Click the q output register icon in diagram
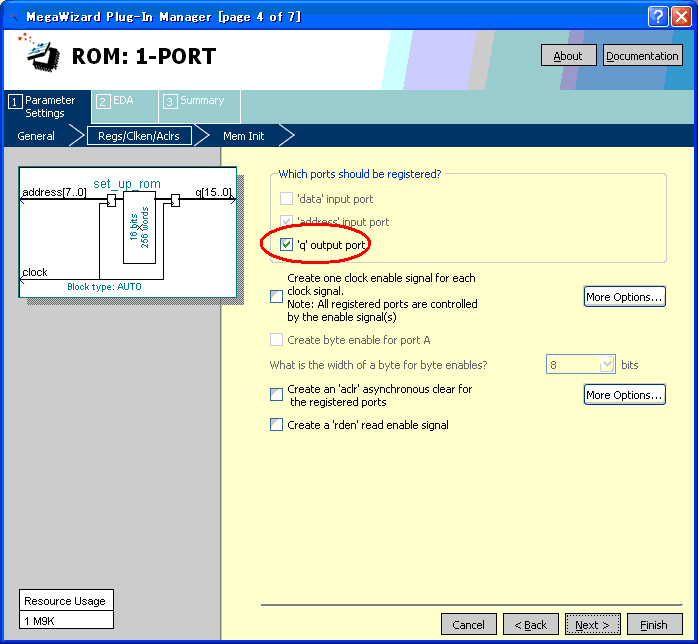The width and height of the screenshot is (698, 644). [x=175, y=201]
